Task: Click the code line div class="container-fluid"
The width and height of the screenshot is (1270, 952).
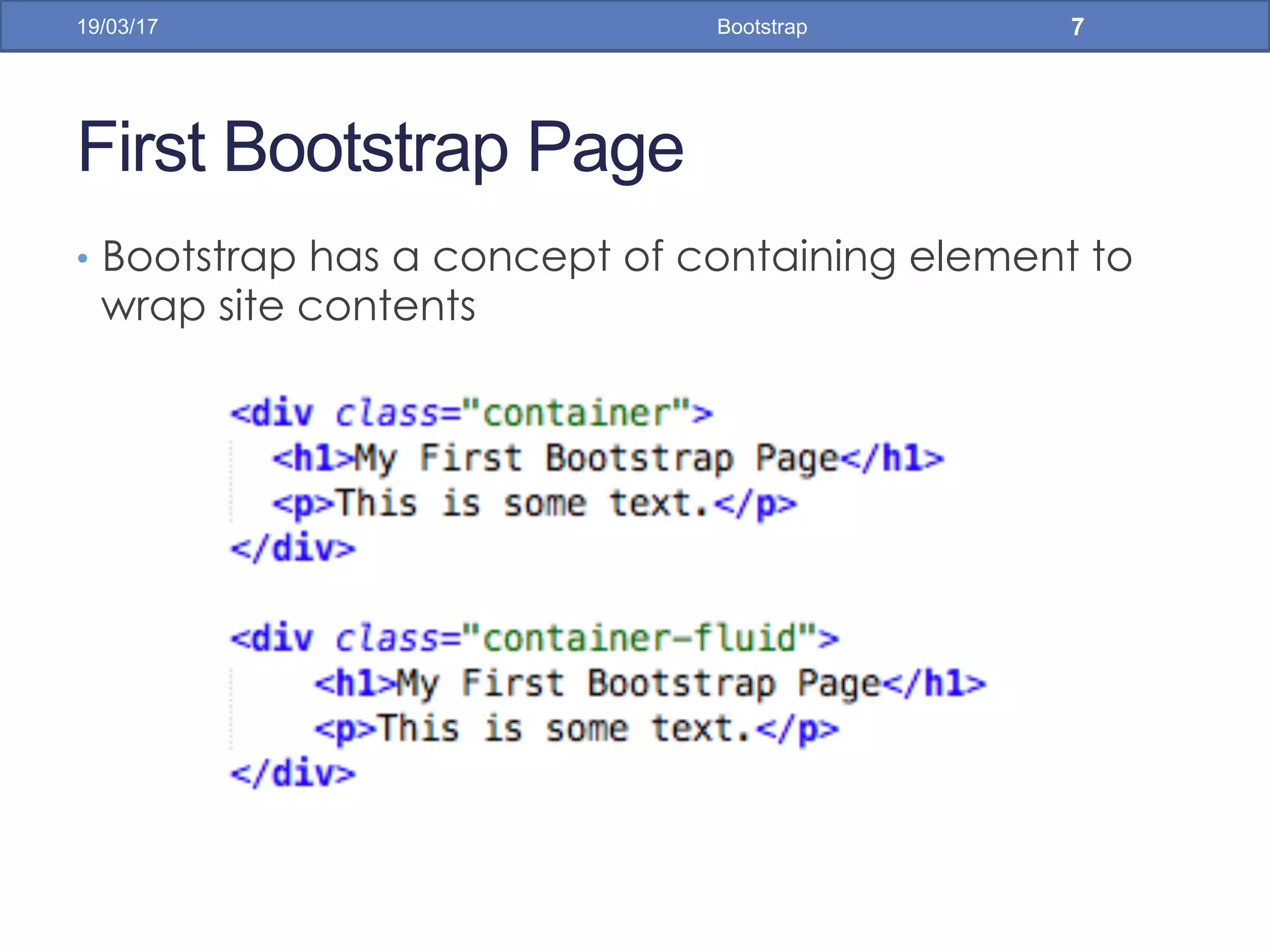Action: tap(535, 638)
